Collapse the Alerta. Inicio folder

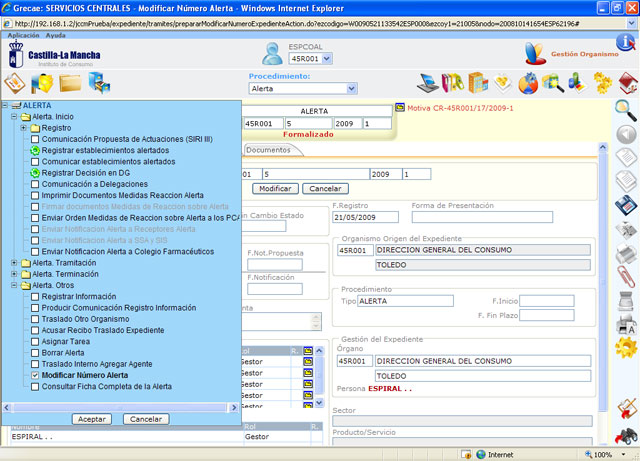pyautogui.click(x=14, y=117)
